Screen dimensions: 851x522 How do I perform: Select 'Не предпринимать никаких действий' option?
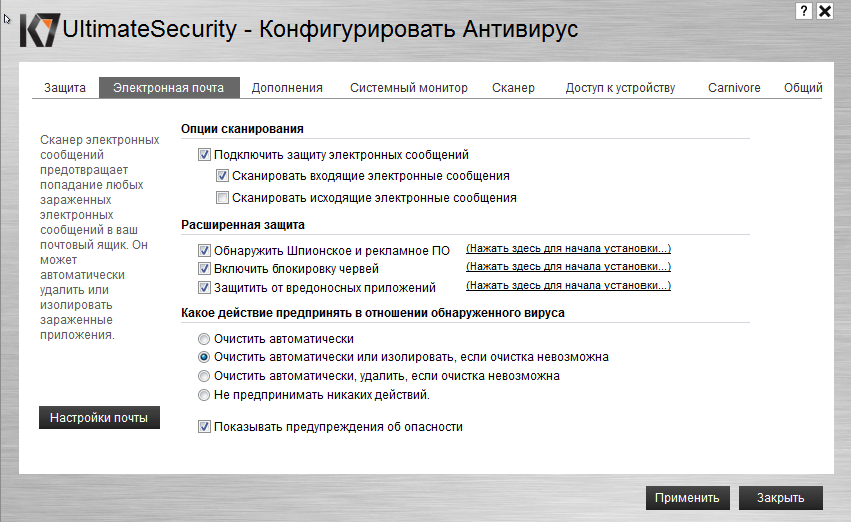pyautogui.click(x=205, y=395)
